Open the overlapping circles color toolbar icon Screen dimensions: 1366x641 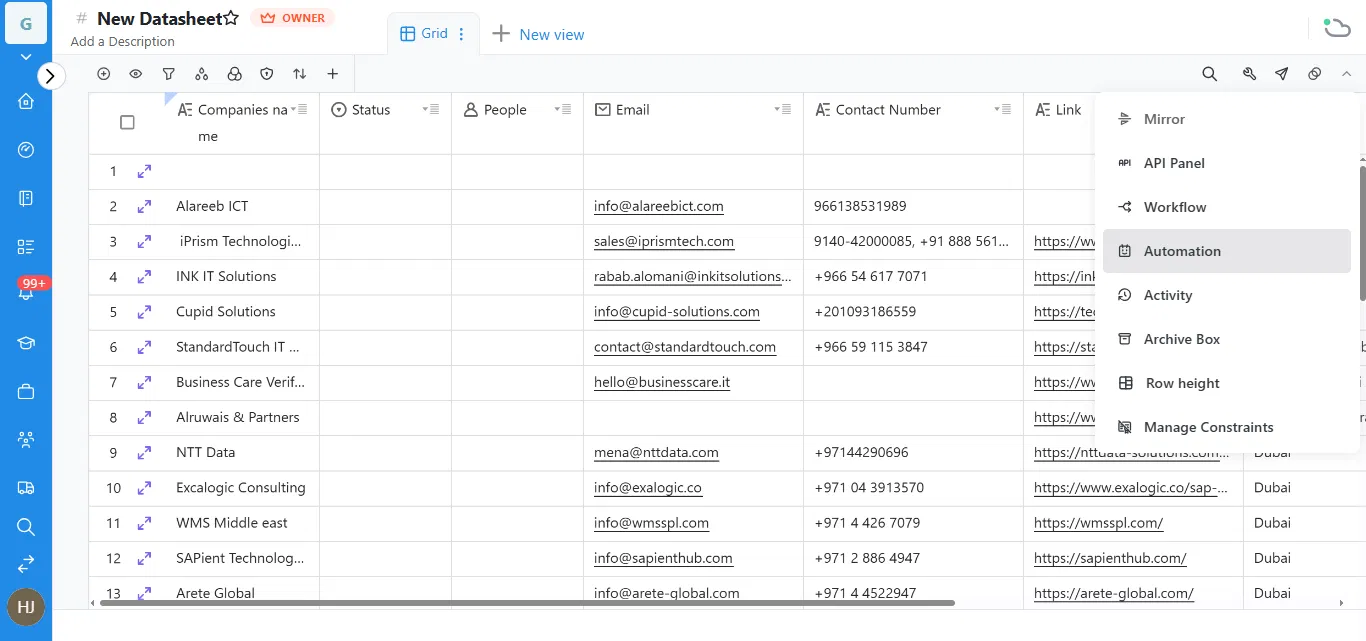[x=234, y=74]
